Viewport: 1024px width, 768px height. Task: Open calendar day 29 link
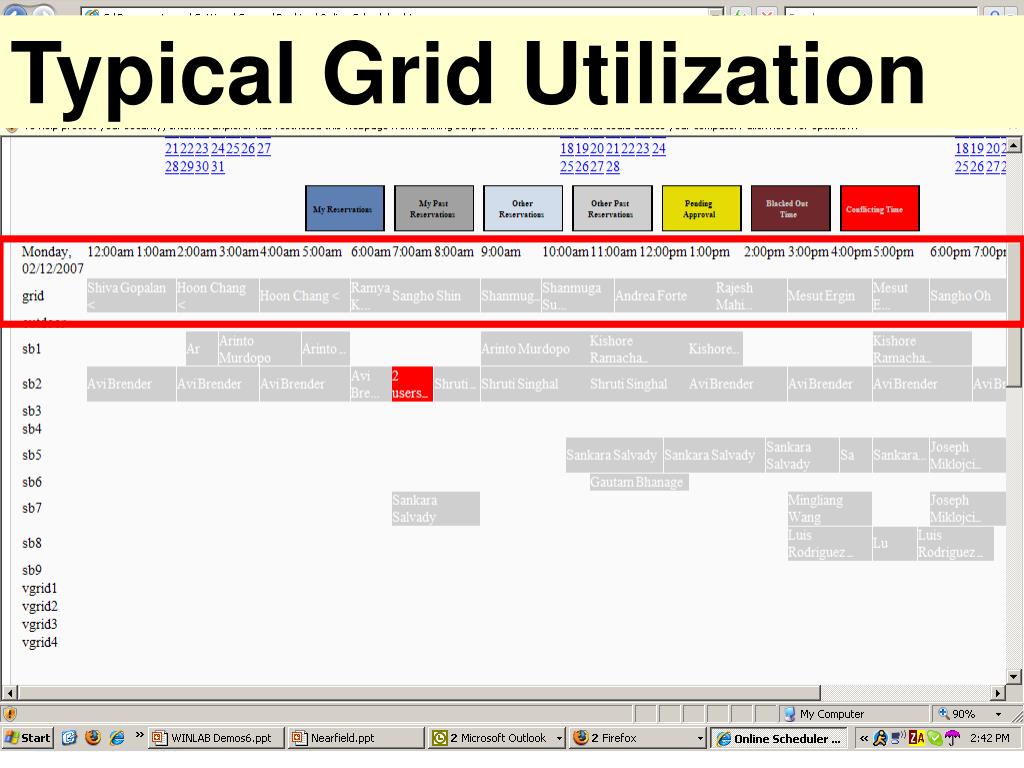[x=187, y=167]
